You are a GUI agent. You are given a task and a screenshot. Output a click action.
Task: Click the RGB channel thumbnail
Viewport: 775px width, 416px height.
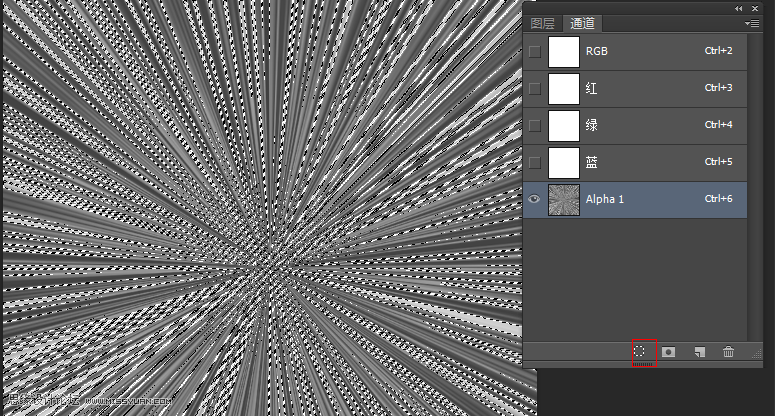[564, 51]
